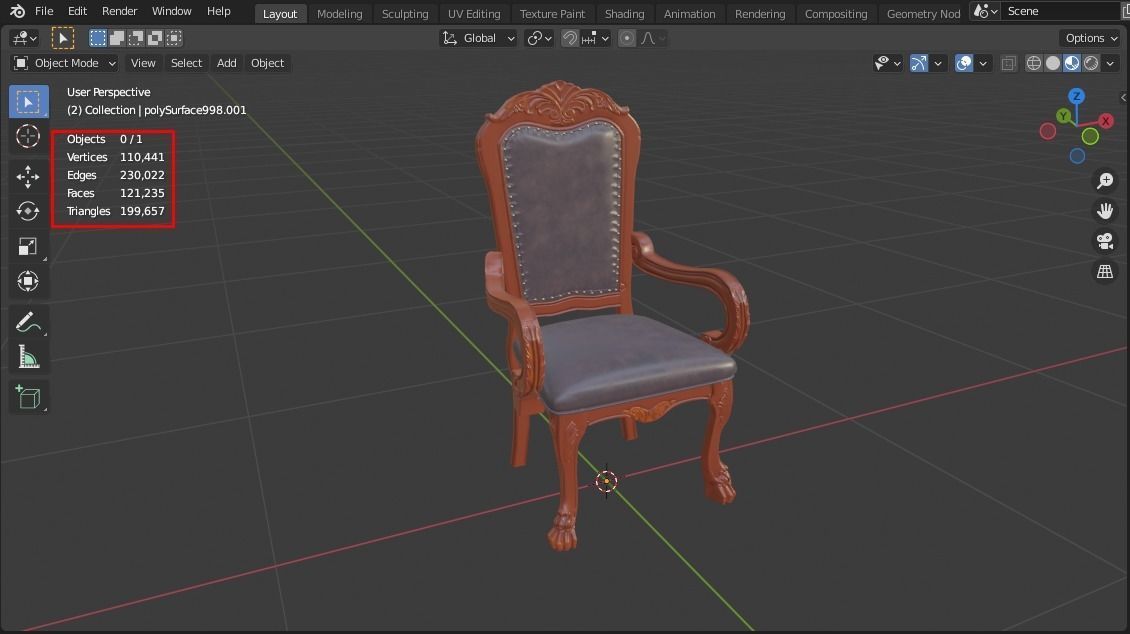Open the Object Mode dropdown
The image size is (1130, 634).
tap(65, 63)
